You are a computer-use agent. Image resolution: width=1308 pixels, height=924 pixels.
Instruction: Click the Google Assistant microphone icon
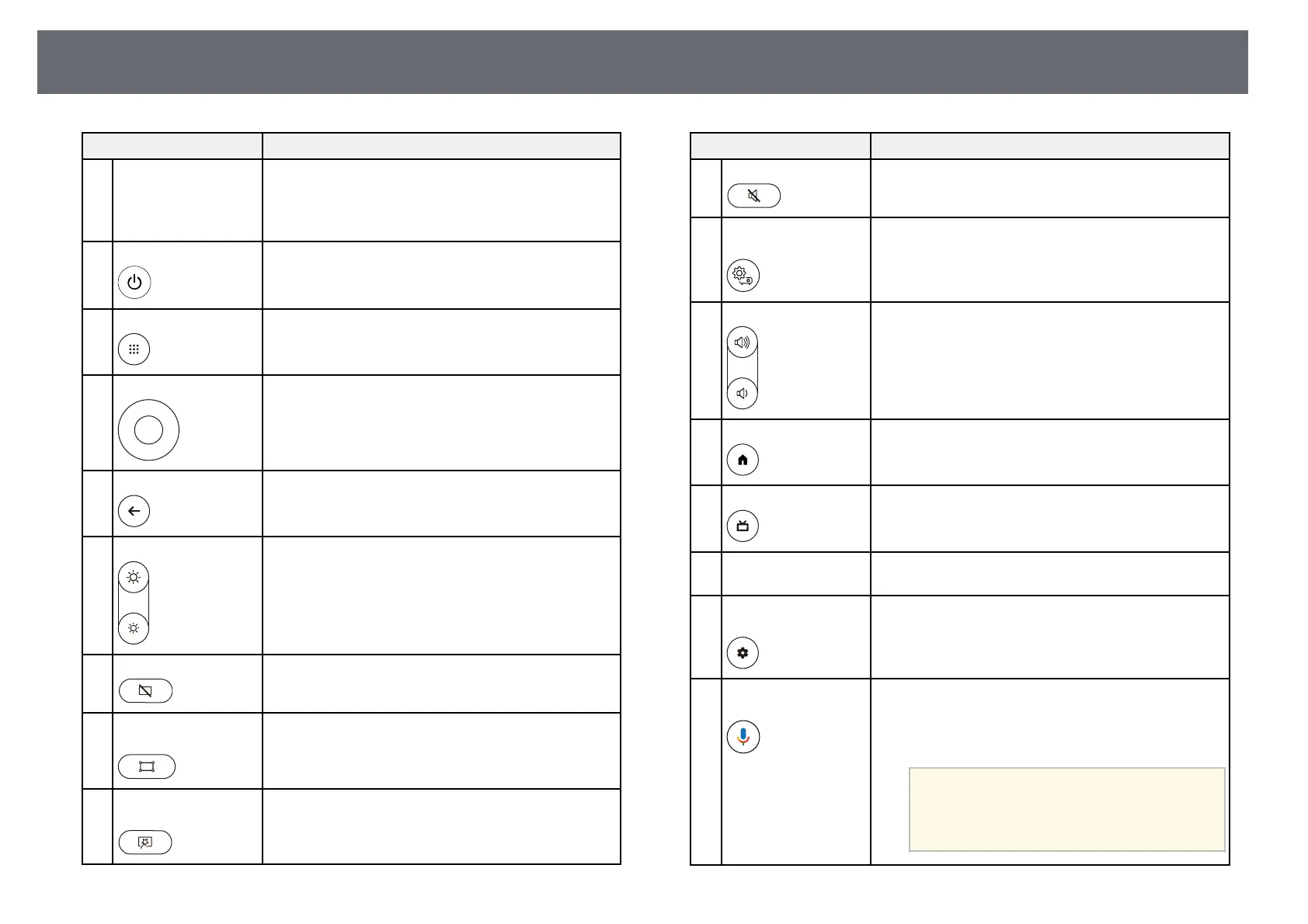pos(743,737)
